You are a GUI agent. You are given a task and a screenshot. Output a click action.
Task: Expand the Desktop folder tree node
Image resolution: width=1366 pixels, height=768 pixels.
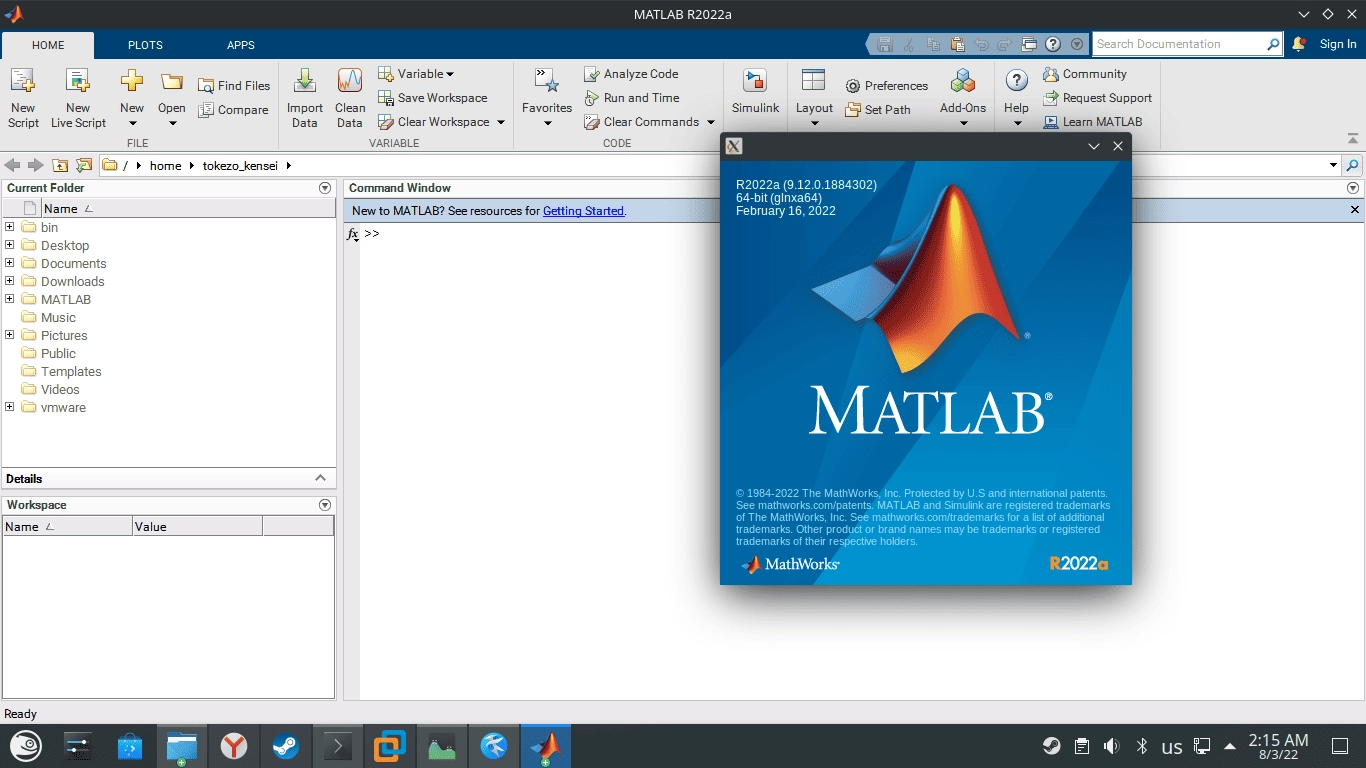pos(10,245)
